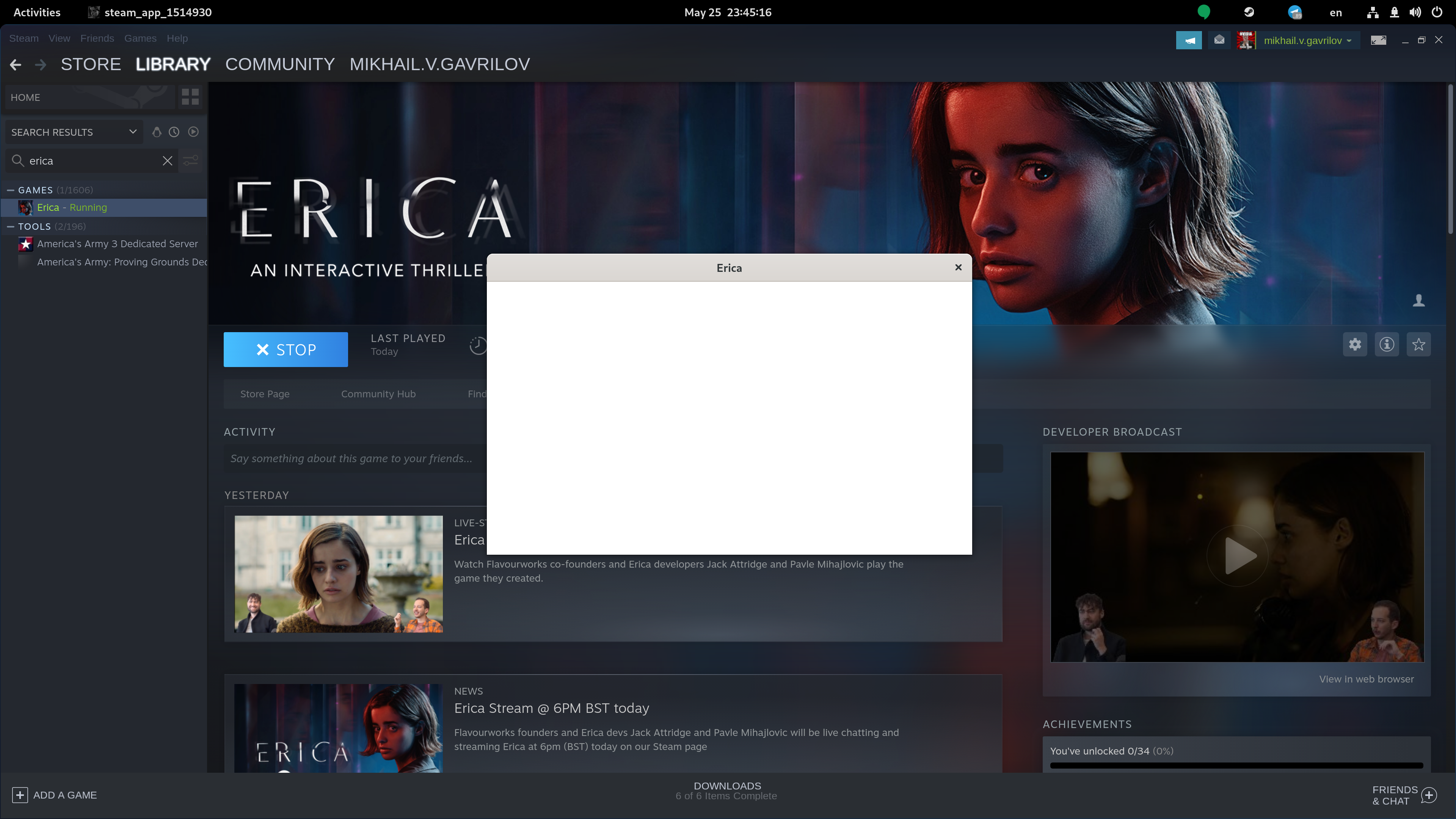Open the Search Results collection dropdown
This screenshot has width=1456, height=819.
74,132
